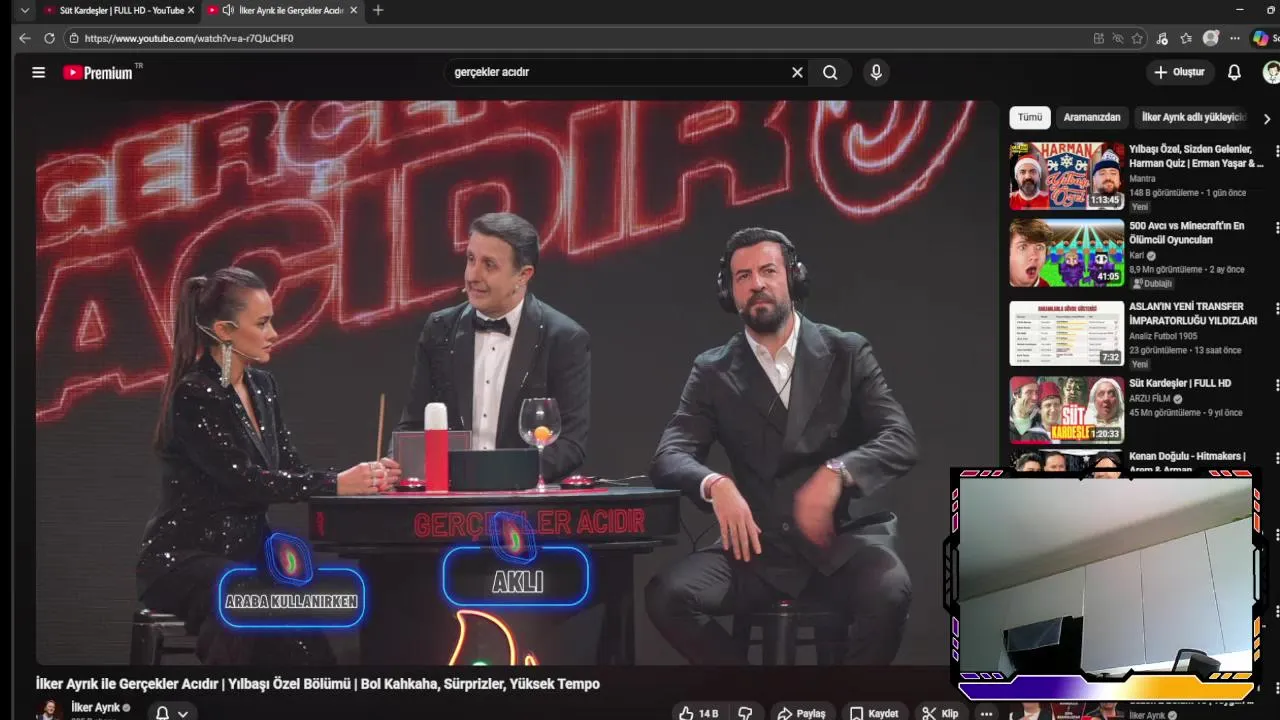Reload the page in the browser
The image size is (1280, 720).
(49, 38)
